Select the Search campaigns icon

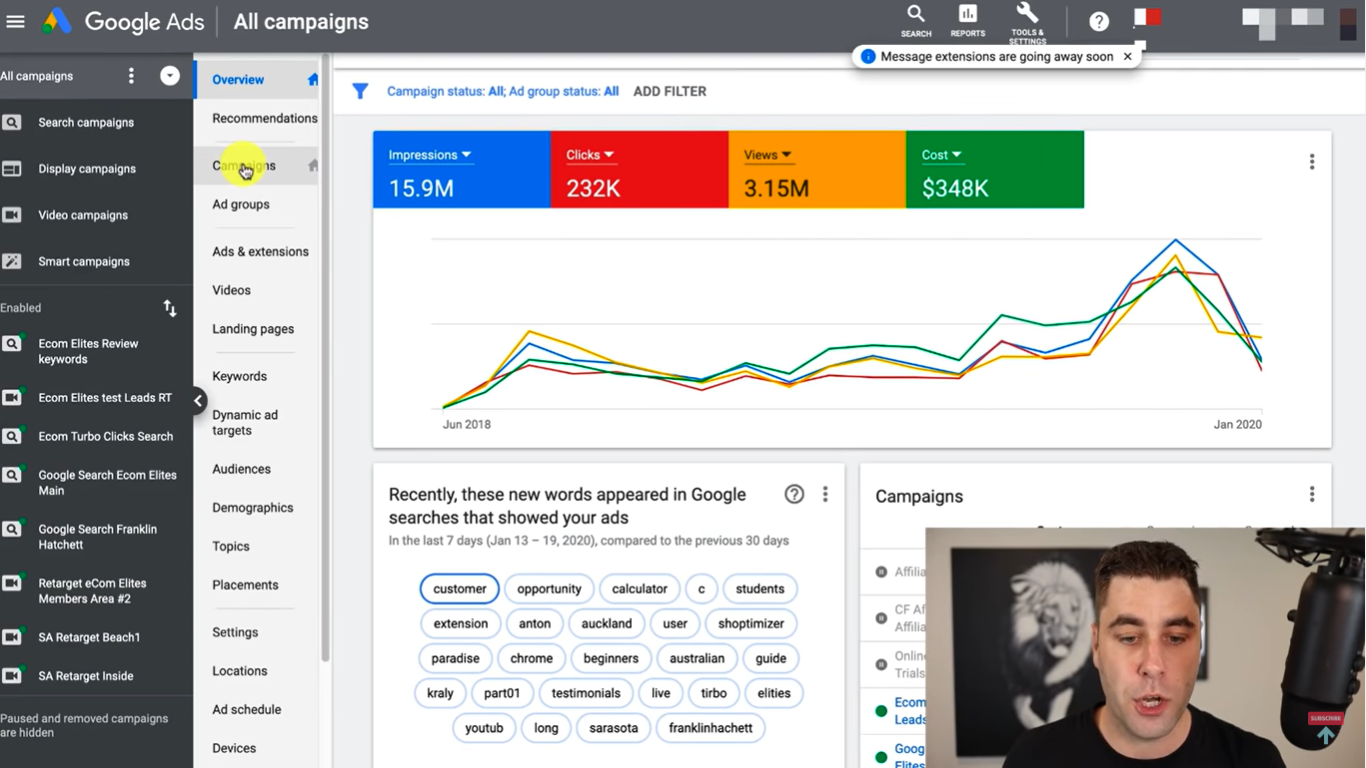click(x=12, y=122)
